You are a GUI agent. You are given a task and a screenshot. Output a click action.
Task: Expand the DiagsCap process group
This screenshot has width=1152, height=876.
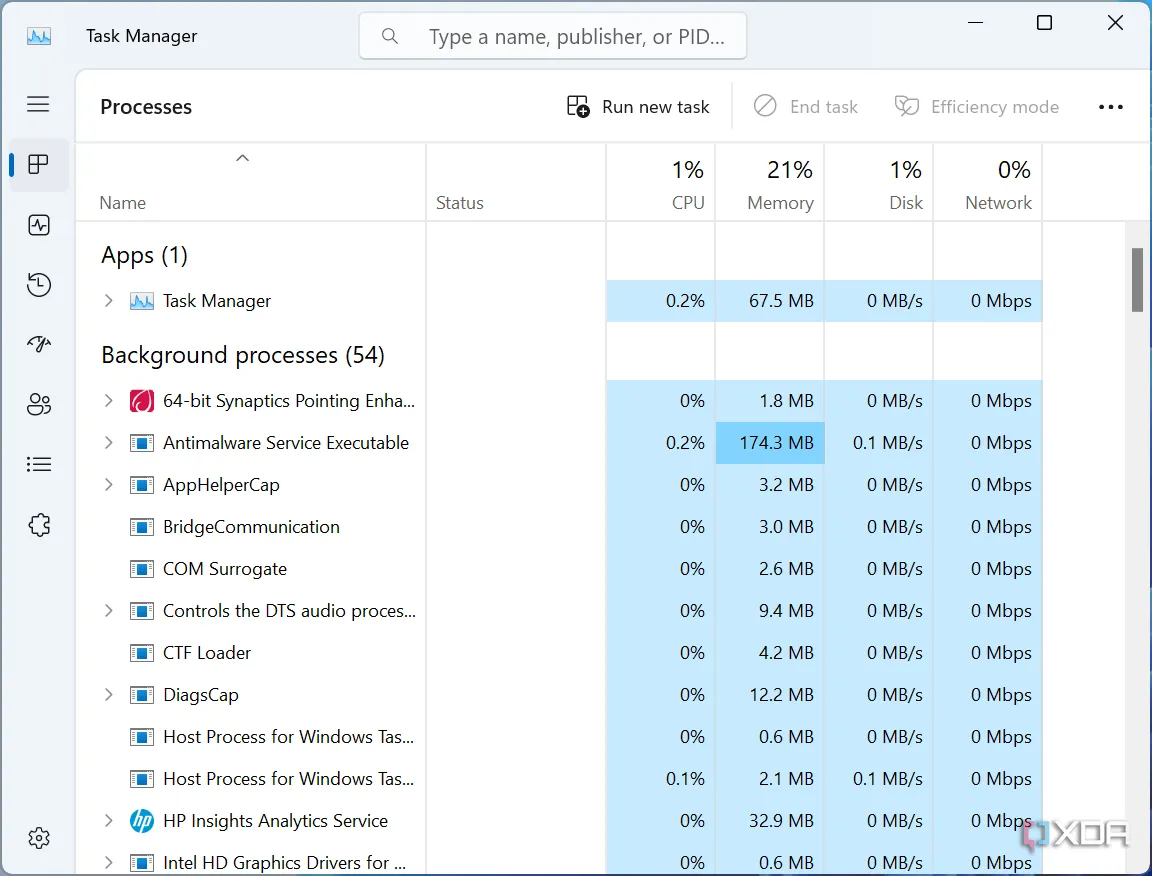click(x=109, y=695)
